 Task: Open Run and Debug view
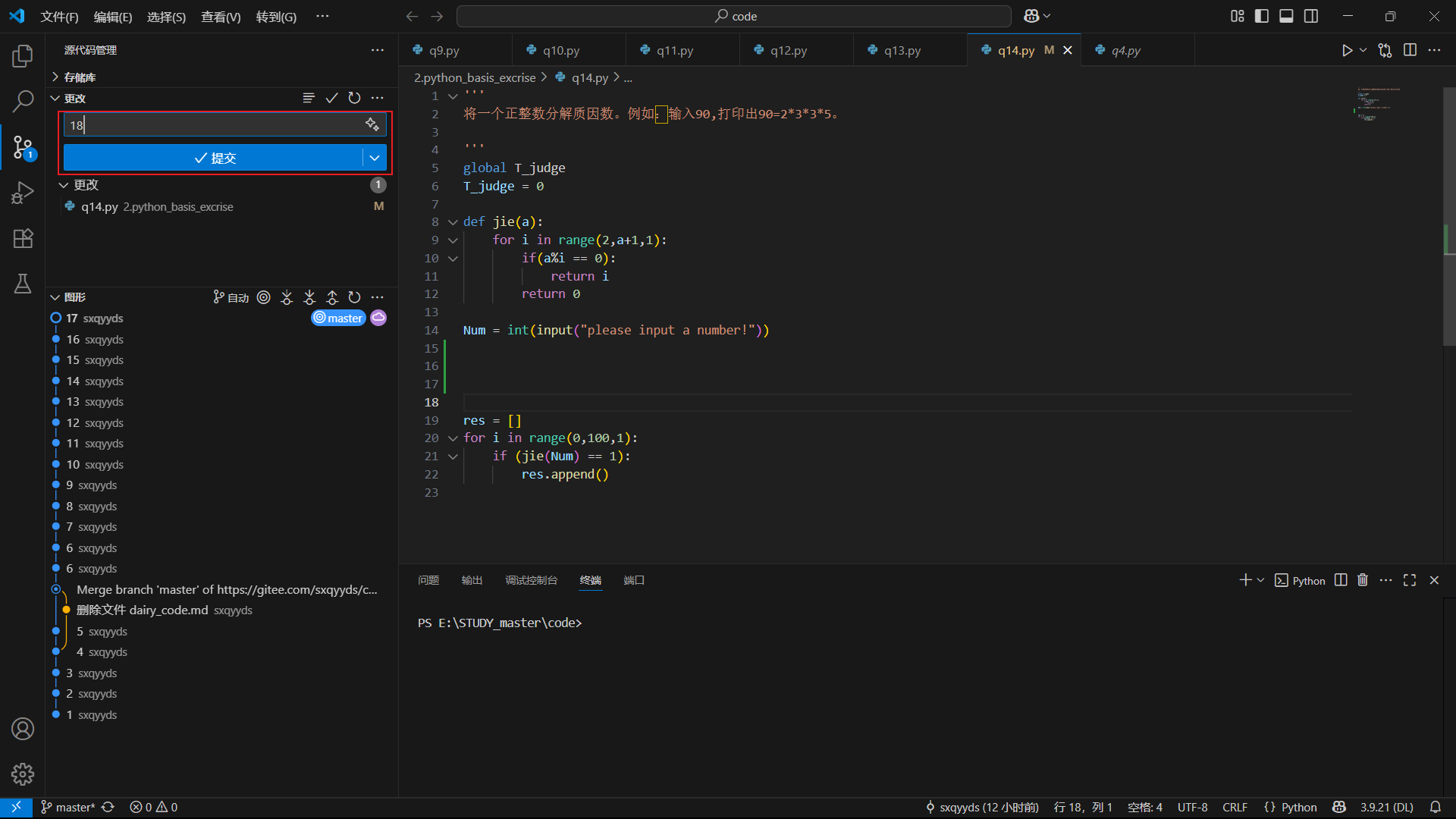tap(23, 193)
